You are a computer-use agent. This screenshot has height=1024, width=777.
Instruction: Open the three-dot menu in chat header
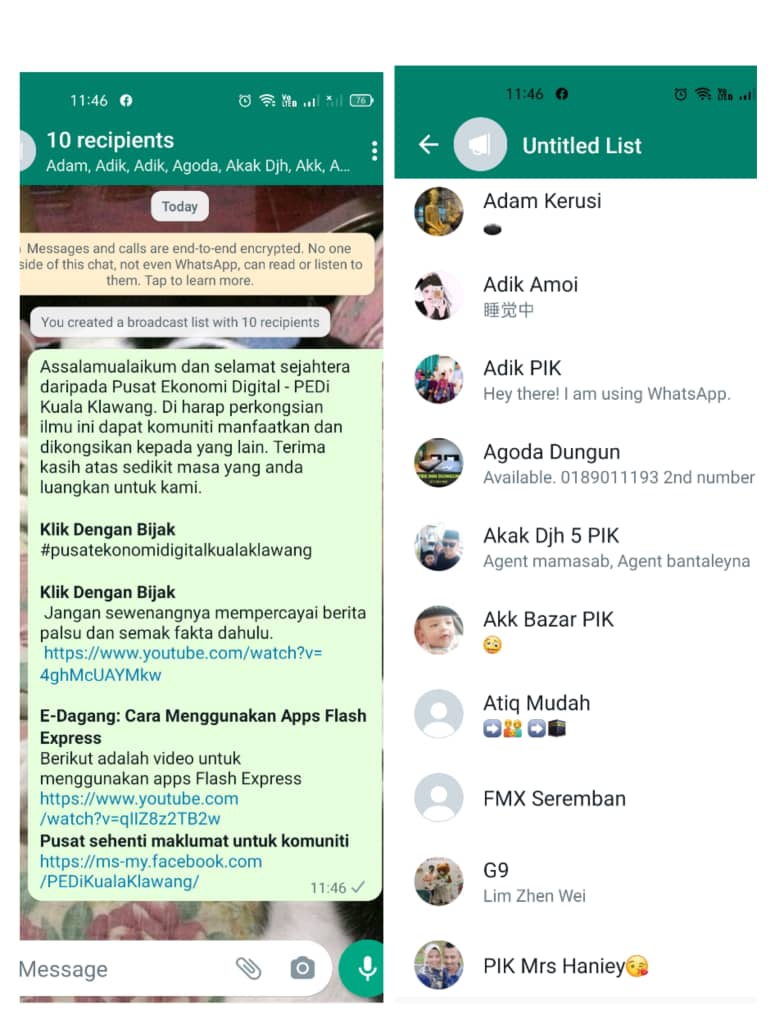(374, 151)
